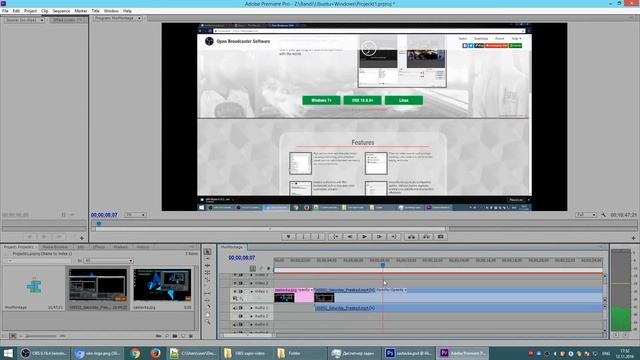The image size is (640, 360).
Task: Play the sequence in Program monitor
Action: [364, 237]
